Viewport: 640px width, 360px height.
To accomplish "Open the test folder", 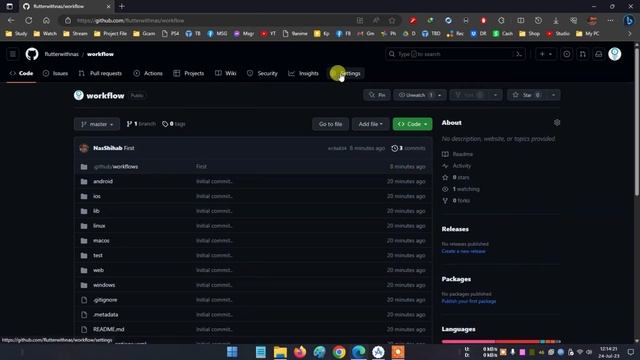I will [98, 256].
